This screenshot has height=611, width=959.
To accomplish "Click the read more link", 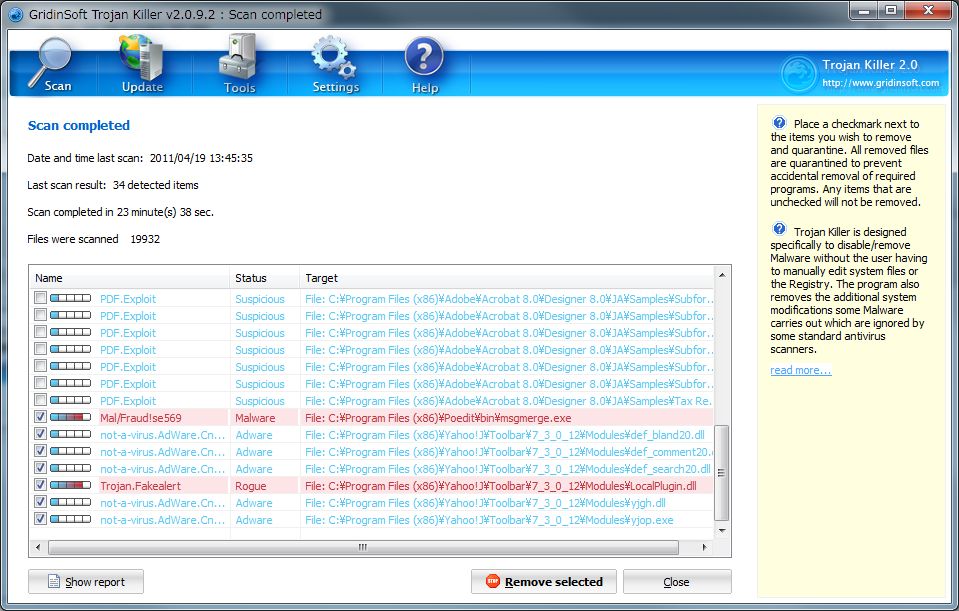I will (x=800, y=371).
